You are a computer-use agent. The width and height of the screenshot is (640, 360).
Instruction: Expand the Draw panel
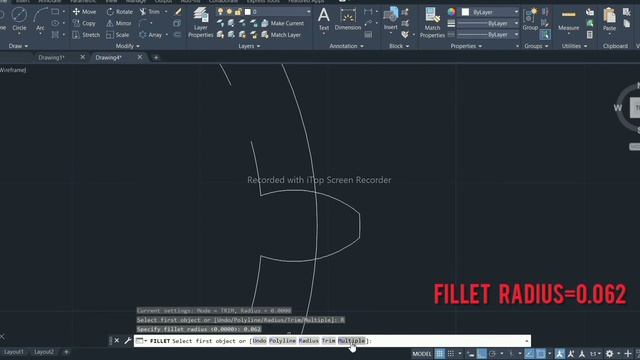18,46
